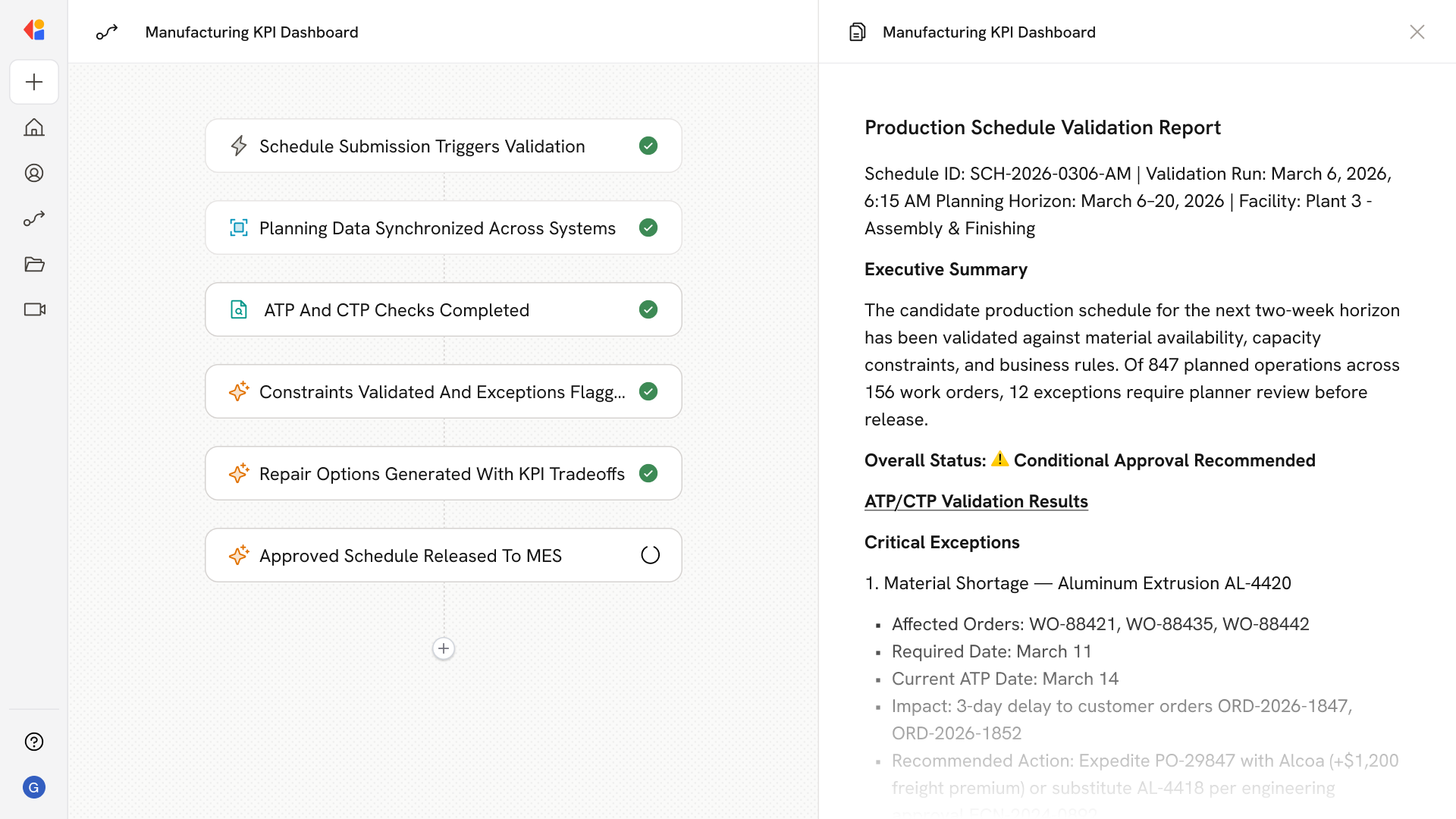Click the workflow title Manufacturing KPI Dashboard
The height and width of the screenshot is (819, 1456).
[x=252, y=32]
